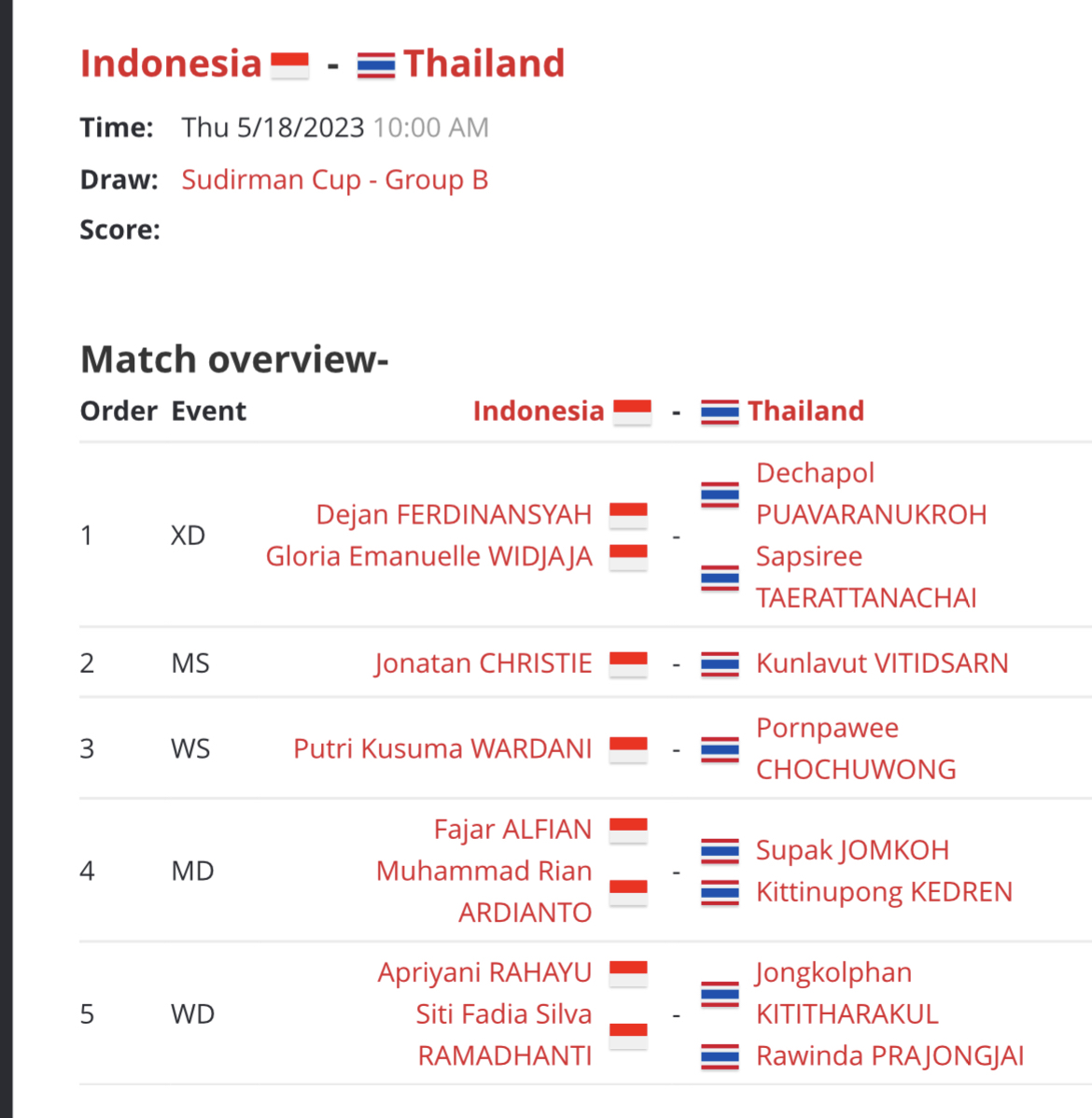View Sapsiree TAERATTANACHAI player page
The height and width of the screenshot is (1118, 1092).
click(x=866, y=577)
